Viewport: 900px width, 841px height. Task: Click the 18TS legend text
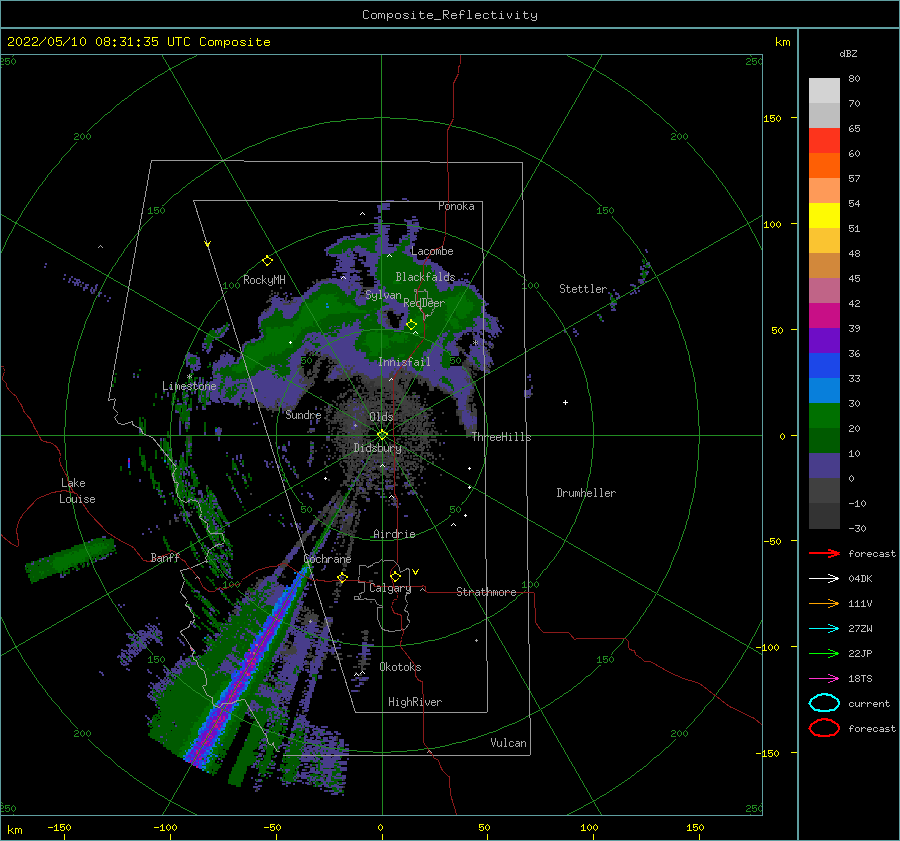pyautogui.click(x=860, y=679)
